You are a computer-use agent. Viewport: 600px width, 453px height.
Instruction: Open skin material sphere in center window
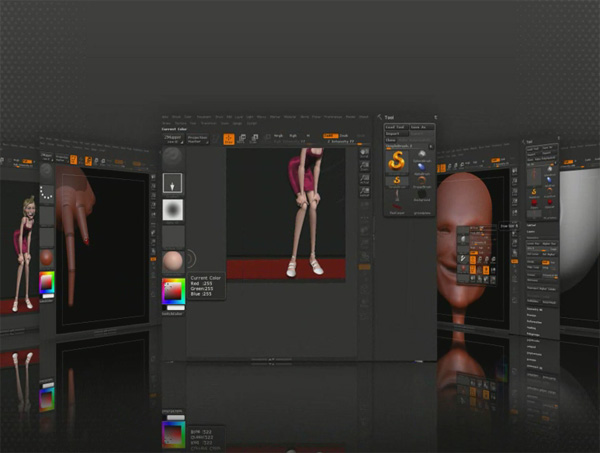click(x=173, y=262)
